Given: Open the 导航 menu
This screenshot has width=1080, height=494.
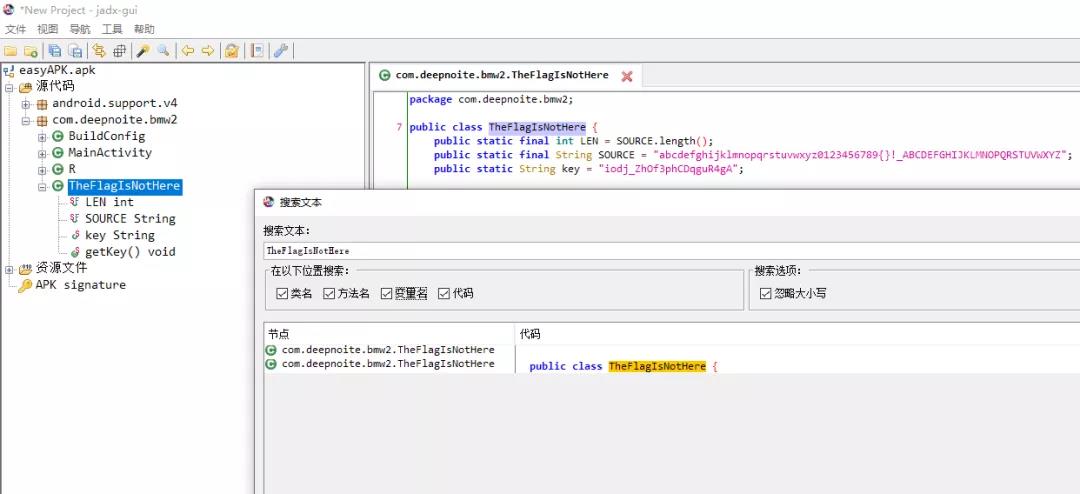Looking at the screenshot, I should [x=80, y=29].
